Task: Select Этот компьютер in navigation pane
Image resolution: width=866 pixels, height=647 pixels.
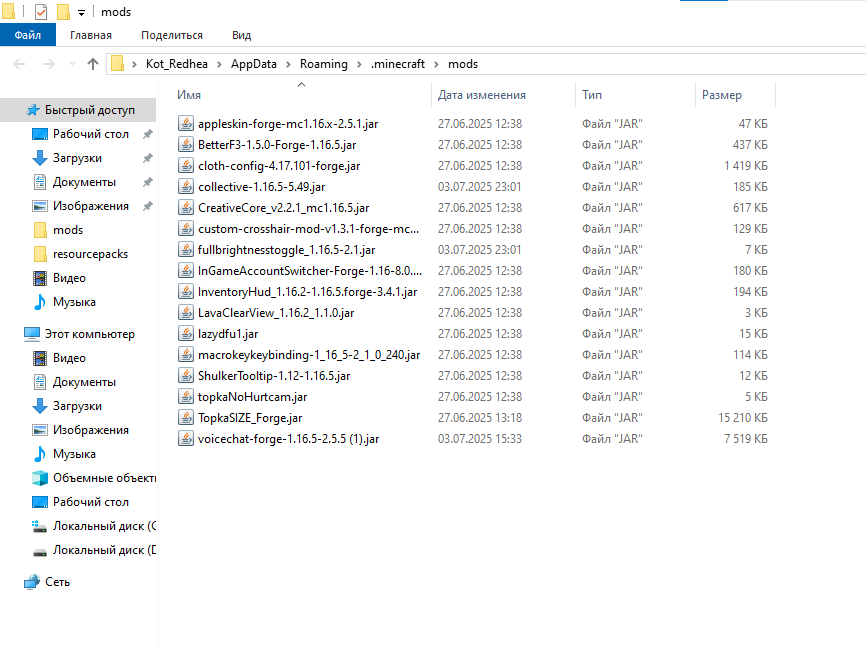Action: click(x=89, y=334)
